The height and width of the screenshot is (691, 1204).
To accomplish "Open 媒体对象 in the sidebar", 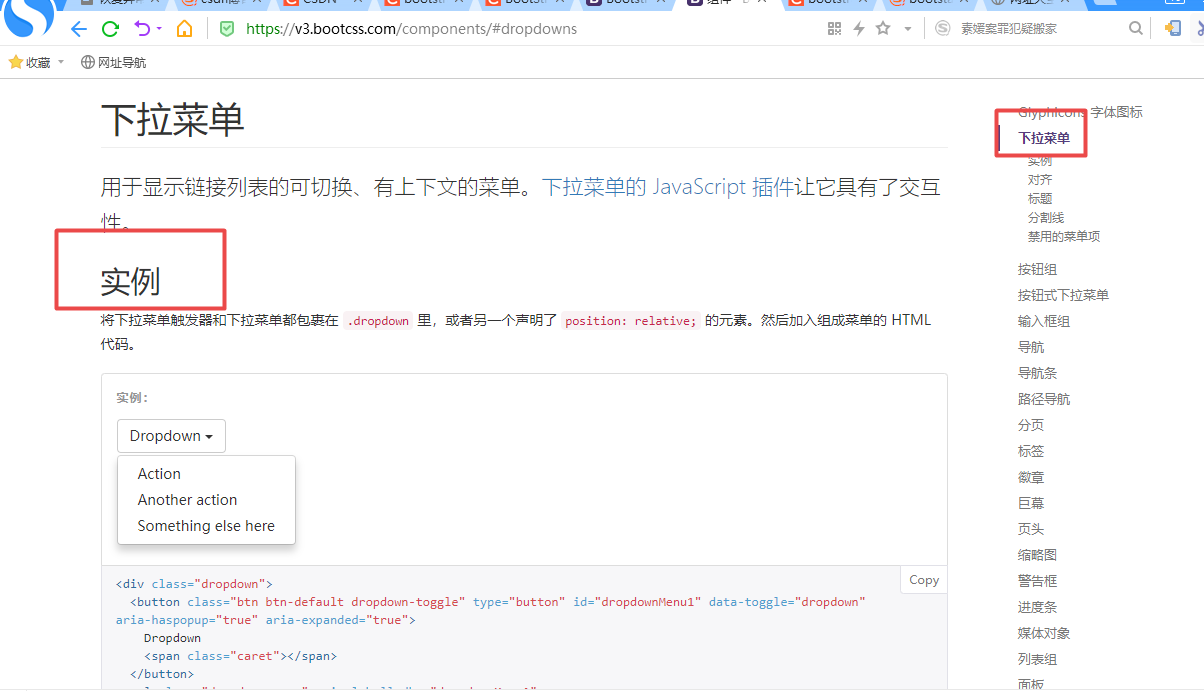I will point(1044,633).
